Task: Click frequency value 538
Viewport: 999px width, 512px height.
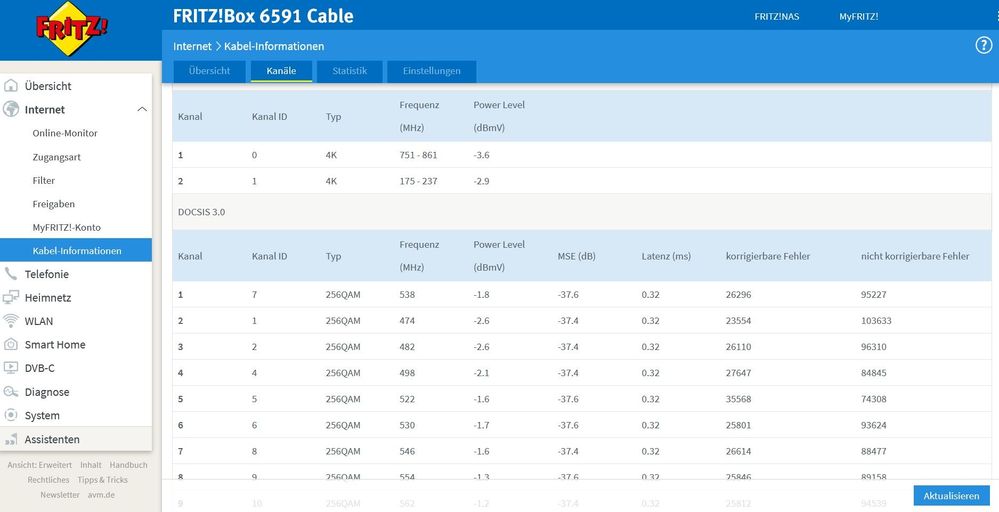Action: (407, 295)
